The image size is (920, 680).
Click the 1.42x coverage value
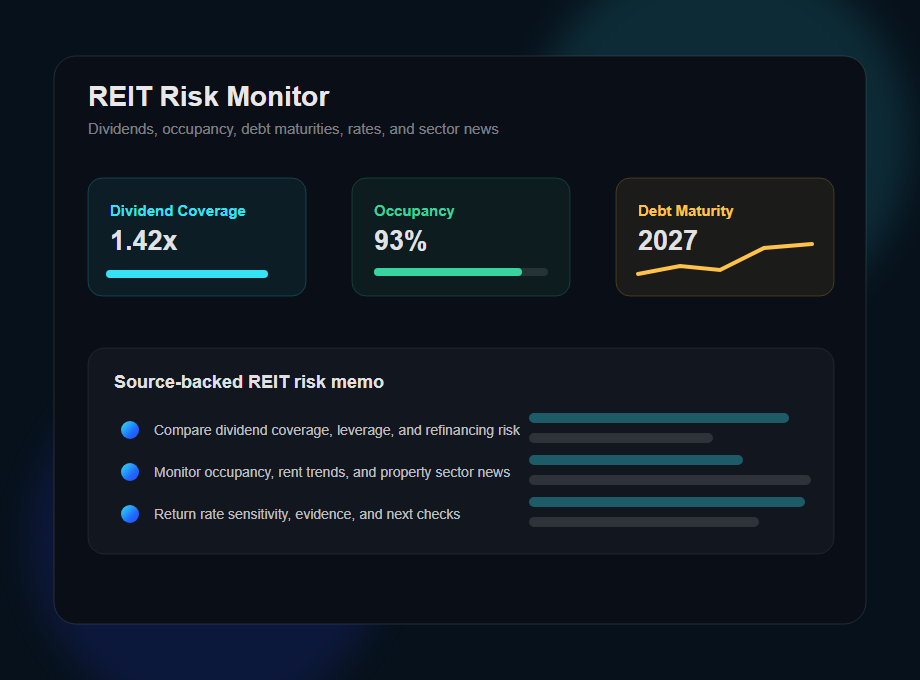pos(144,241)
